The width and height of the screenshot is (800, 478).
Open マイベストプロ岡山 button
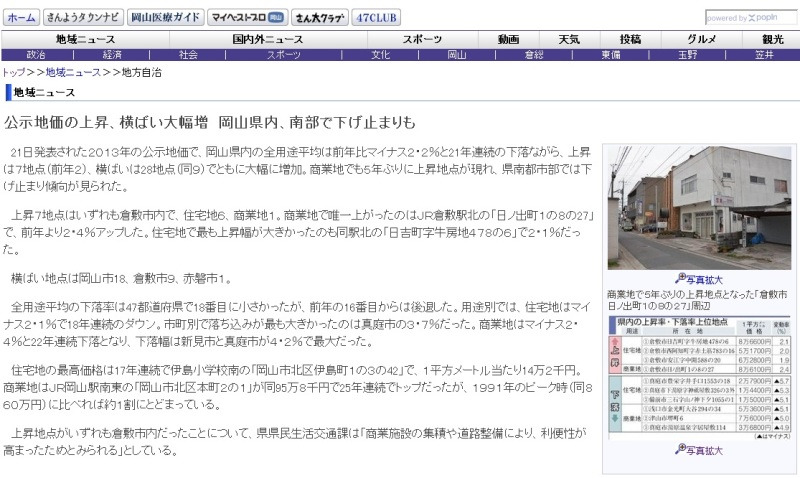point(247,17)
